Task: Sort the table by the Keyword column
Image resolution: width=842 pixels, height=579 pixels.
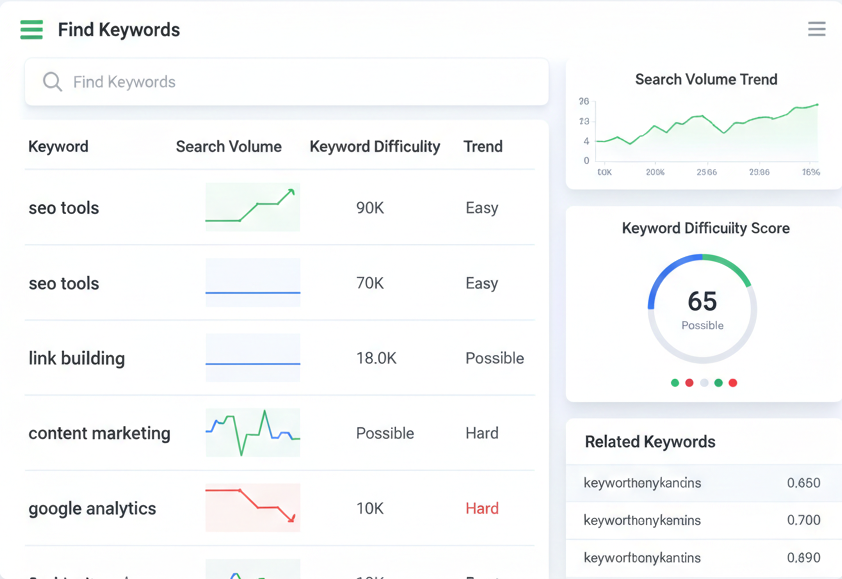Action: 58,146
